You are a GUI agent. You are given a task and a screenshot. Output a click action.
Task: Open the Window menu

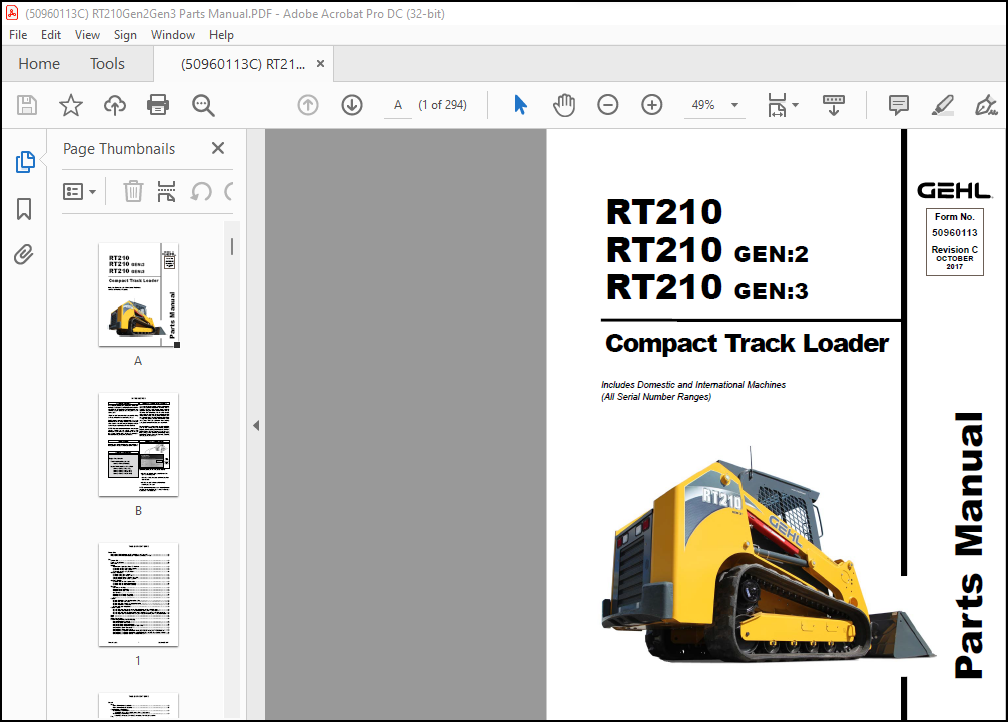pyautogui.click(x=173, y=35)
